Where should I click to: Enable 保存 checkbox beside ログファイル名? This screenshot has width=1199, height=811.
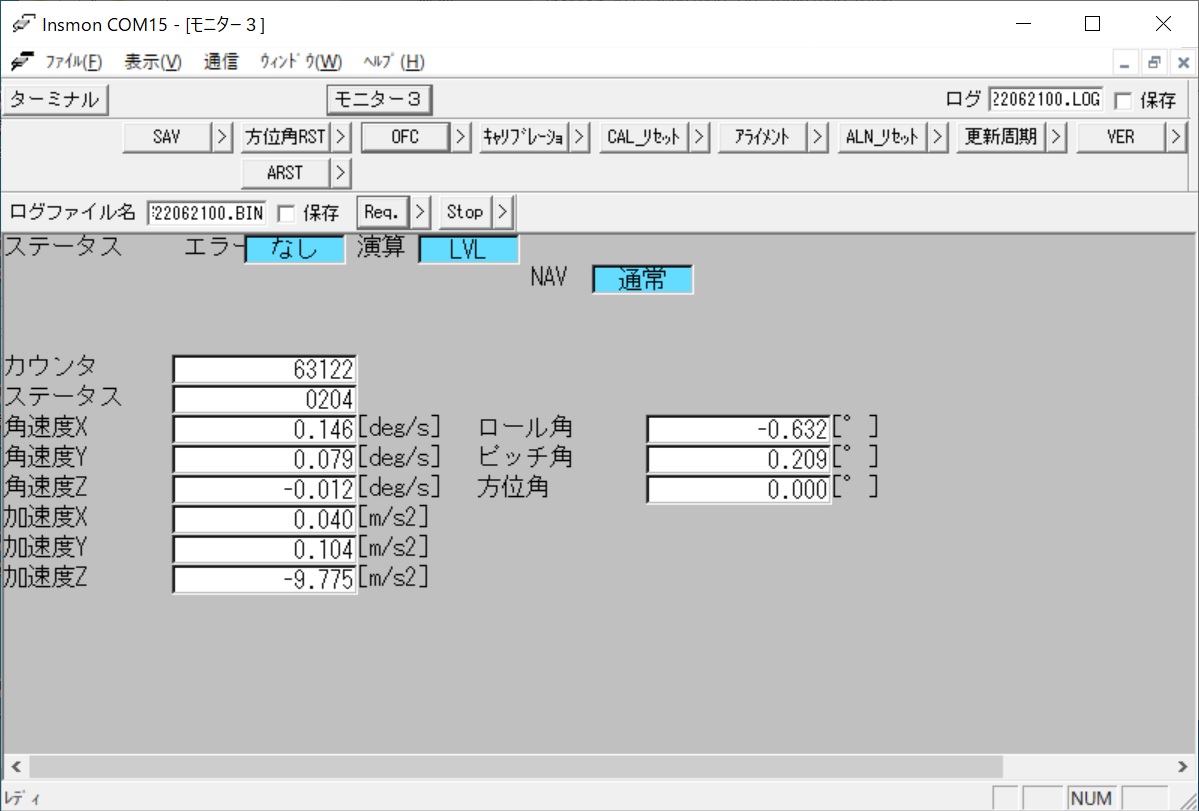pyautogui.click(x=286, y=213)
